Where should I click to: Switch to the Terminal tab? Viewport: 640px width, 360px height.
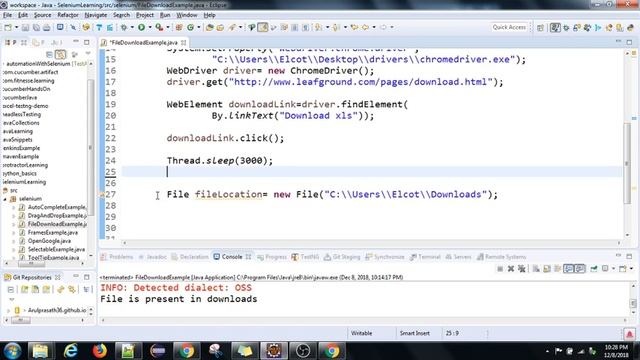click(x=425, y=257)
